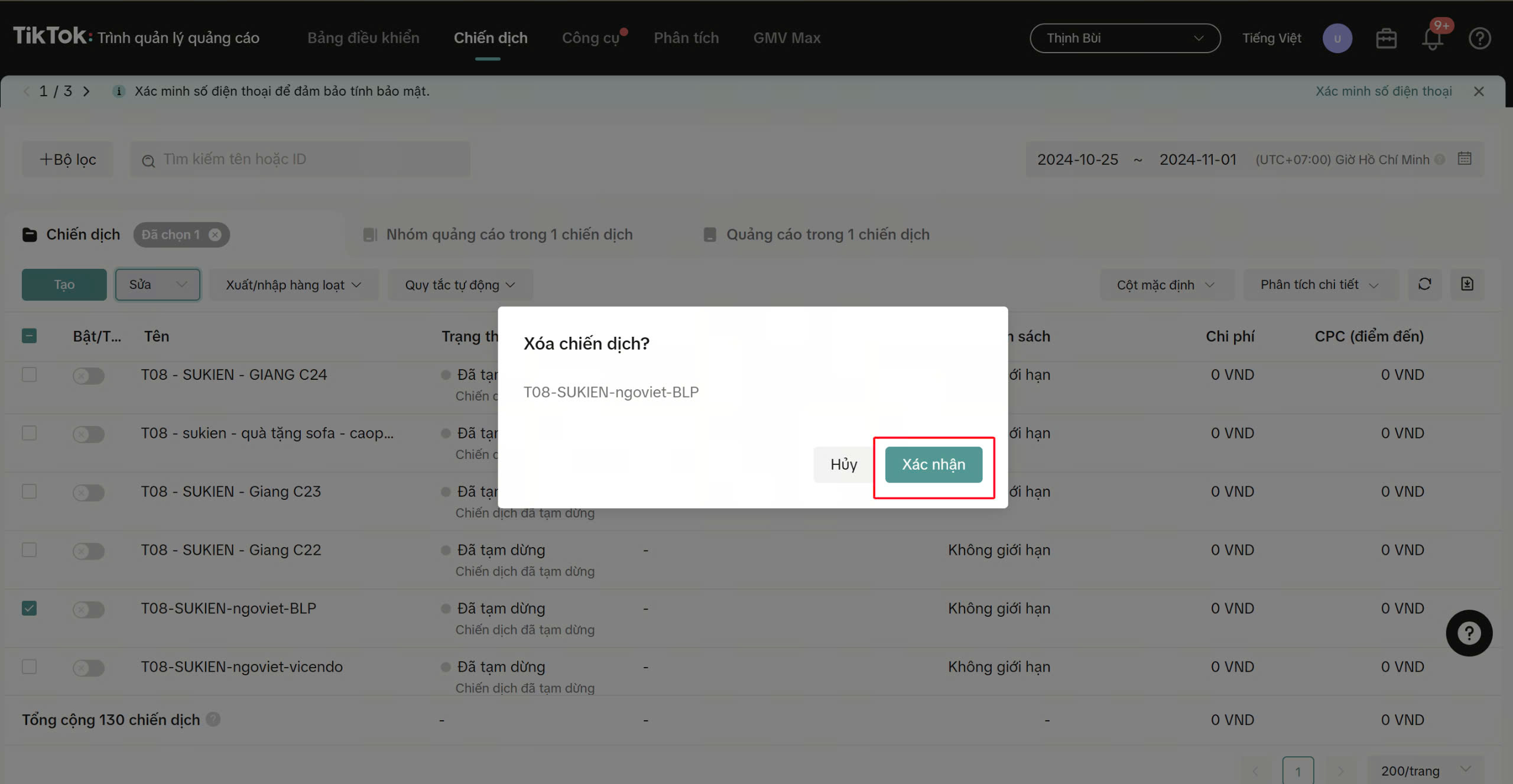
Task: Click the timezone info icon
Action: [x=1440, y=160]
